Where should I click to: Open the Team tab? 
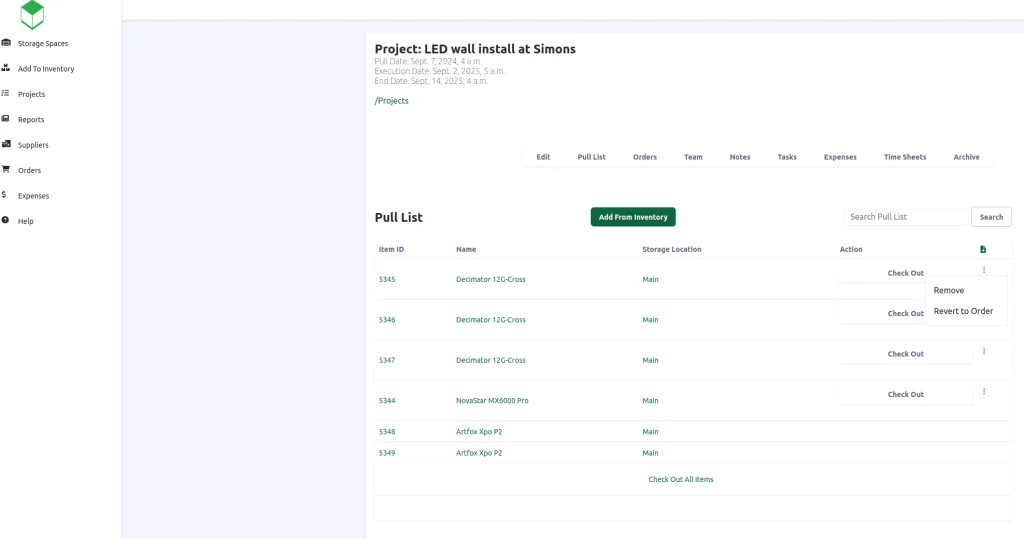coord(693,157)
